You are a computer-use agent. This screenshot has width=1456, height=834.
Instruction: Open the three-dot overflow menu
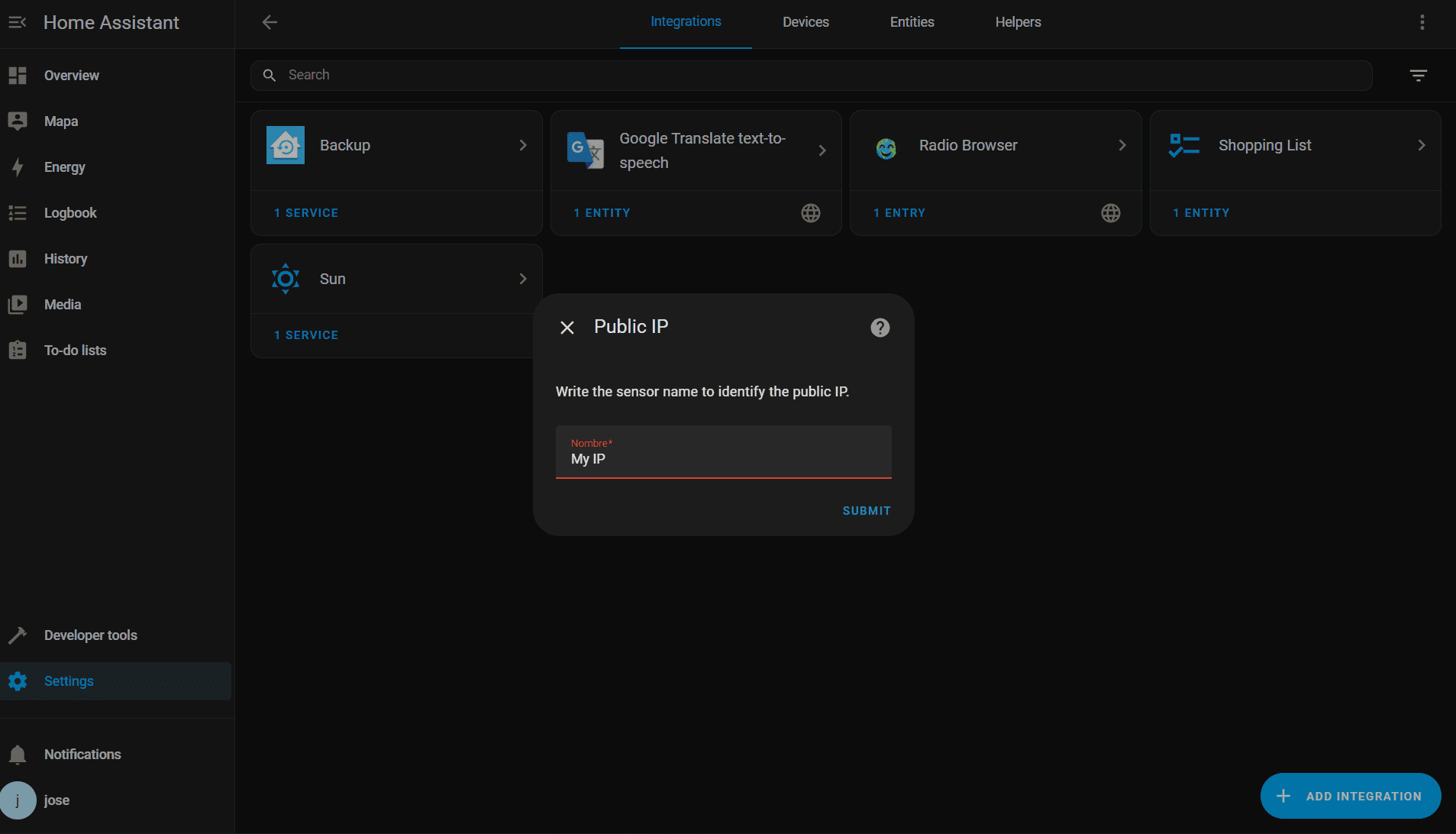point(1422,22)
